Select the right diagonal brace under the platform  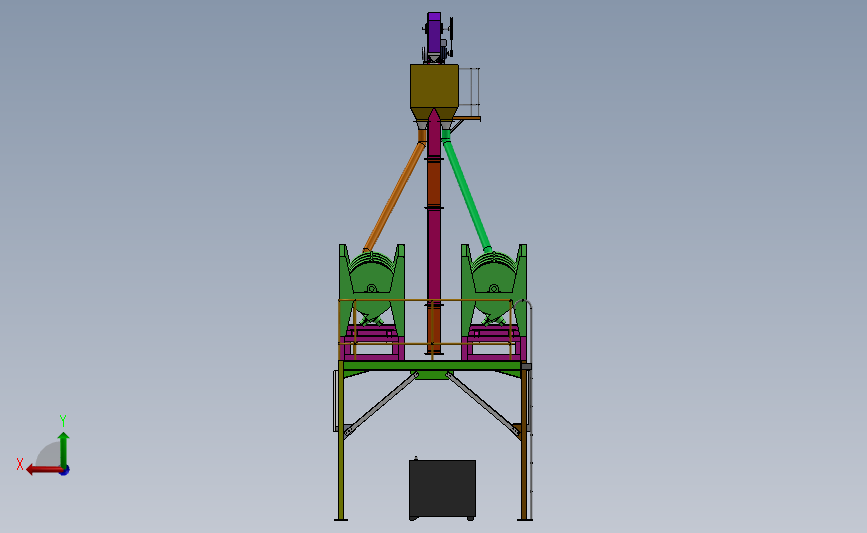(x=483, y=405)
